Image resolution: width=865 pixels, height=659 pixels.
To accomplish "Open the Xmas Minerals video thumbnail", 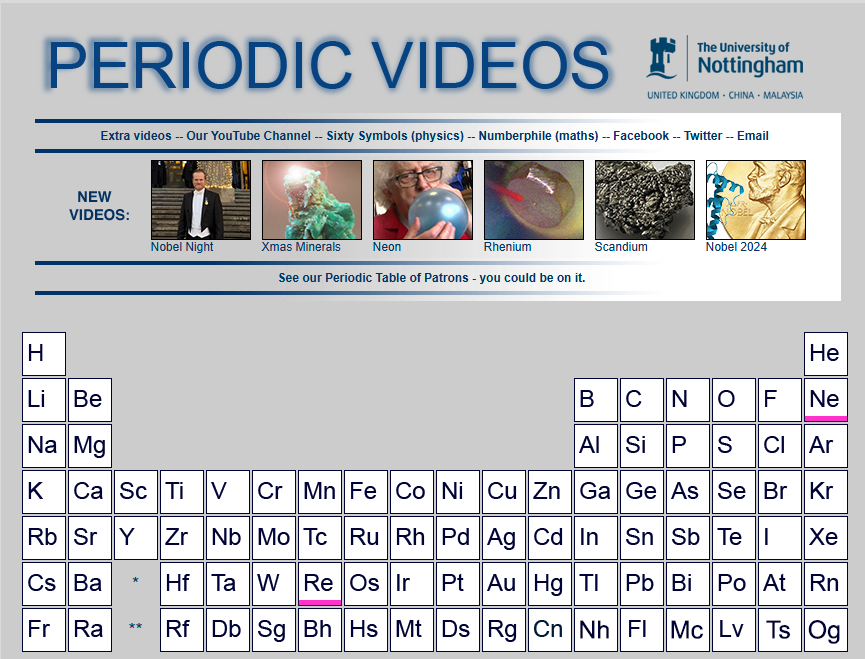I will click(x=311, y=200).
